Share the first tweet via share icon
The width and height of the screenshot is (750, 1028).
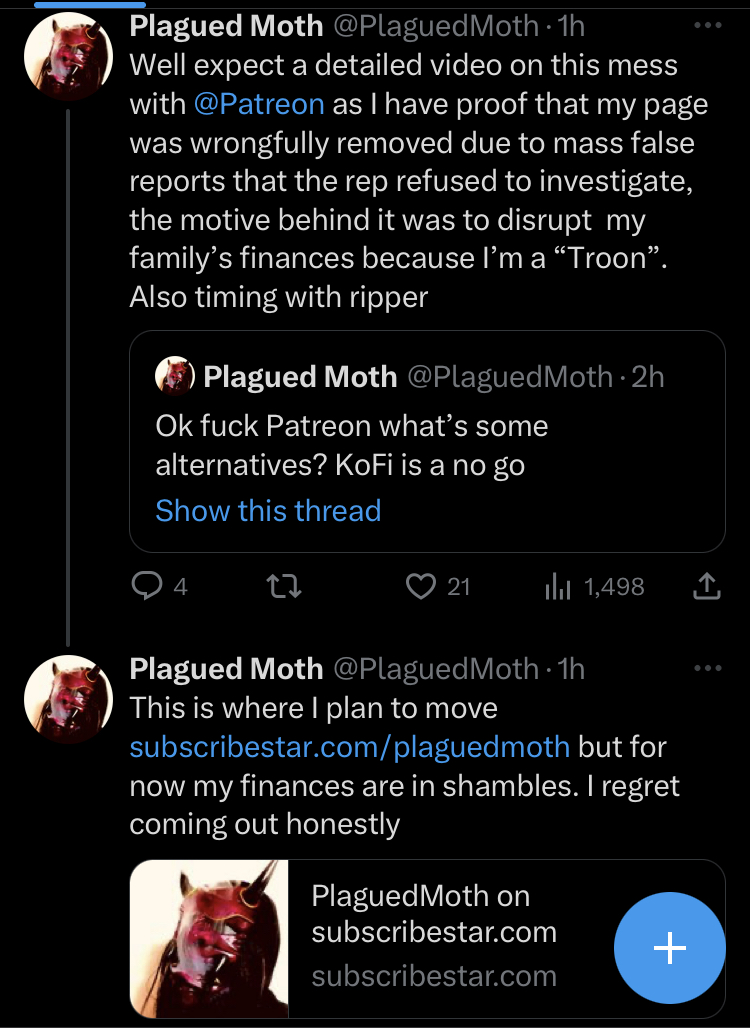point(707,586)
